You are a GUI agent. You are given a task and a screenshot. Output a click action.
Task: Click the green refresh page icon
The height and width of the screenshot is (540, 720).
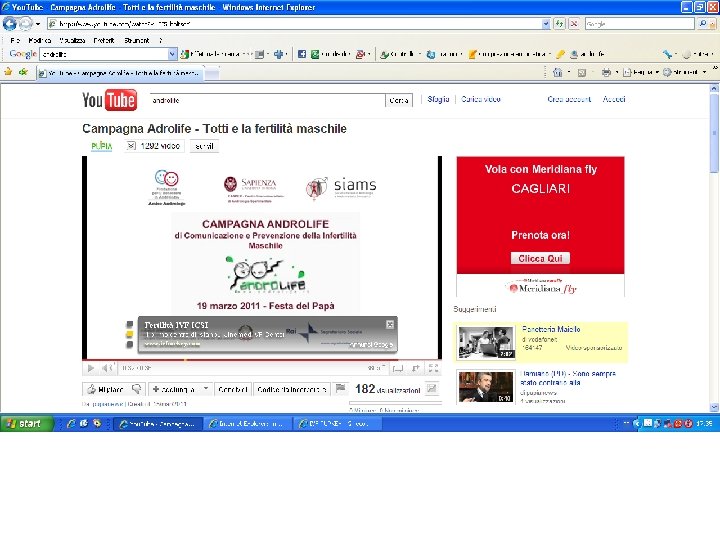(x=559, y=24)
